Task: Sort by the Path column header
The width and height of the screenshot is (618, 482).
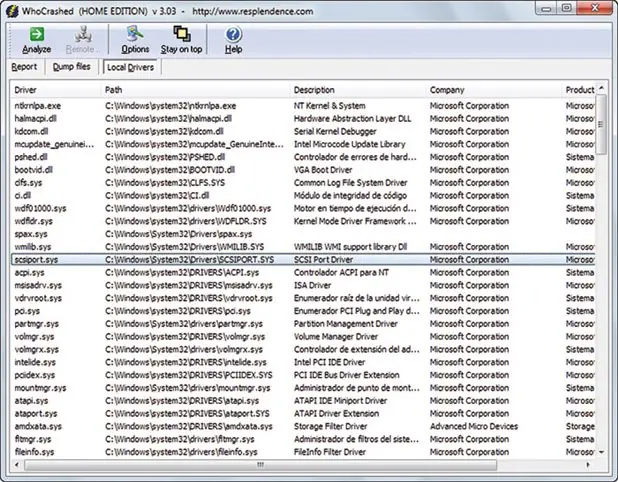Action: tap(195, 90)
